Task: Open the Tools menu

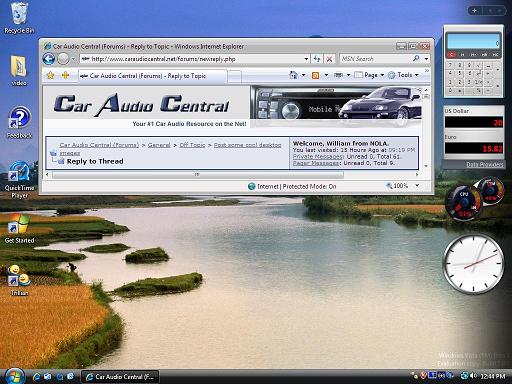Action: 403,75
